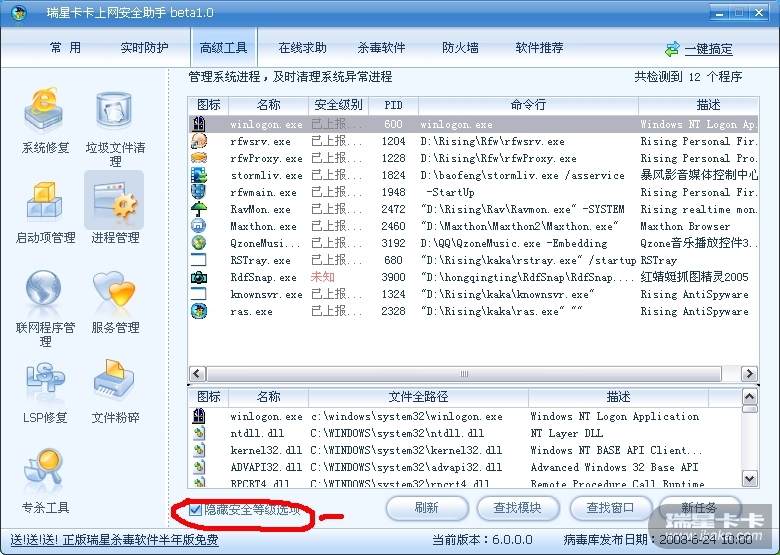Open the 服务管理 service manager icon
The height and width of the screenshot is (555, 780).
(114, 290)
